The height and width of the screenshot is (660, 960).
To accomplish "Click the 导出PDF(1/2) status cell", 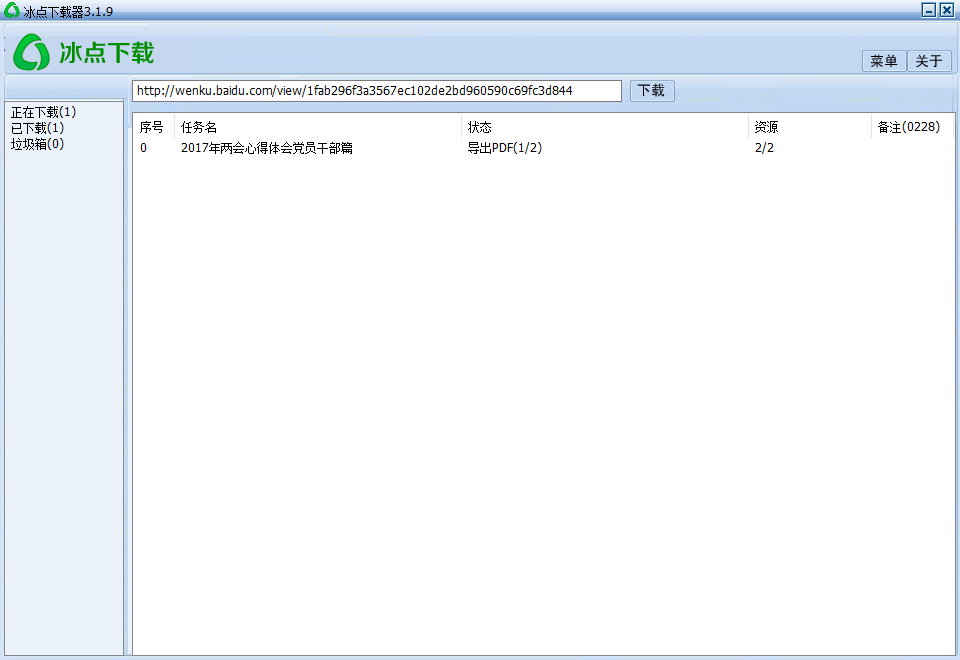I will (x=505, y=148).
